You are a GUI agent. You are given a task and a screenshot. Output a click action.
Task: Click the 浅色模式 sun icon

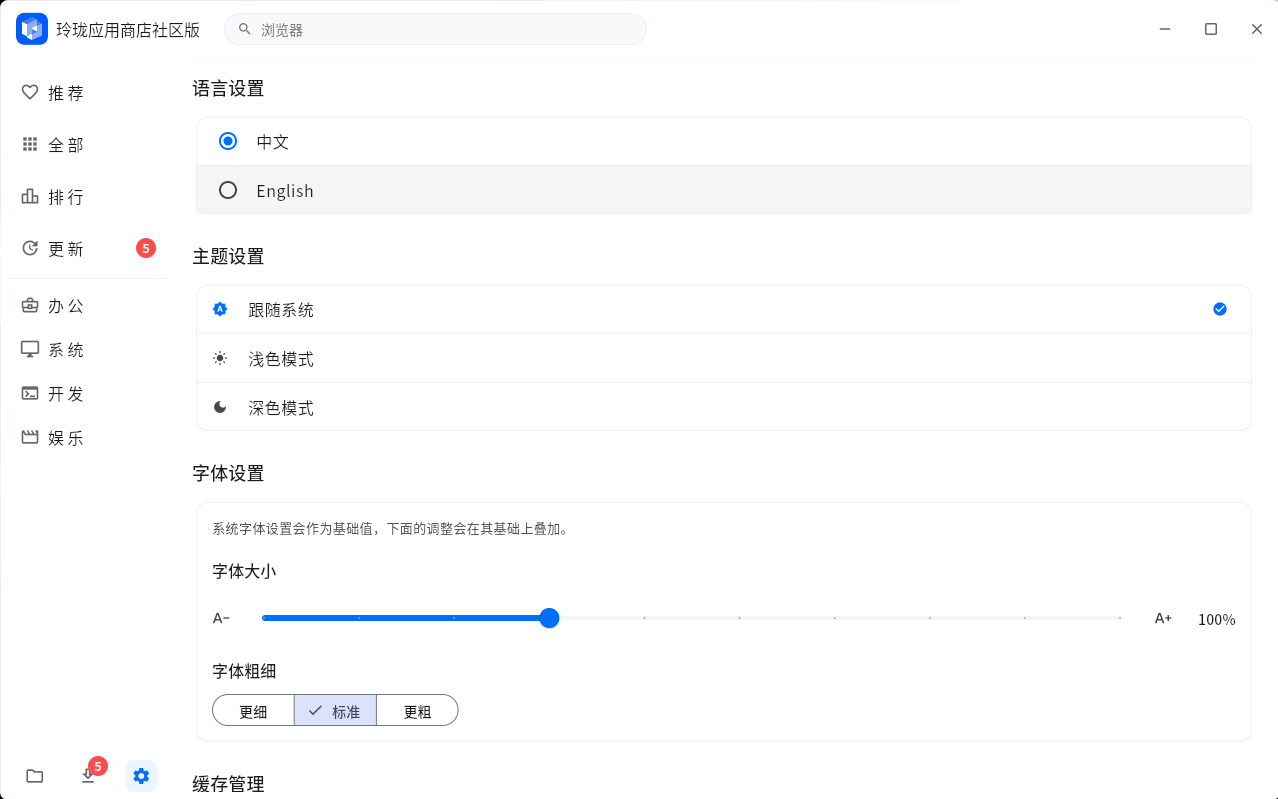(220, 358)
